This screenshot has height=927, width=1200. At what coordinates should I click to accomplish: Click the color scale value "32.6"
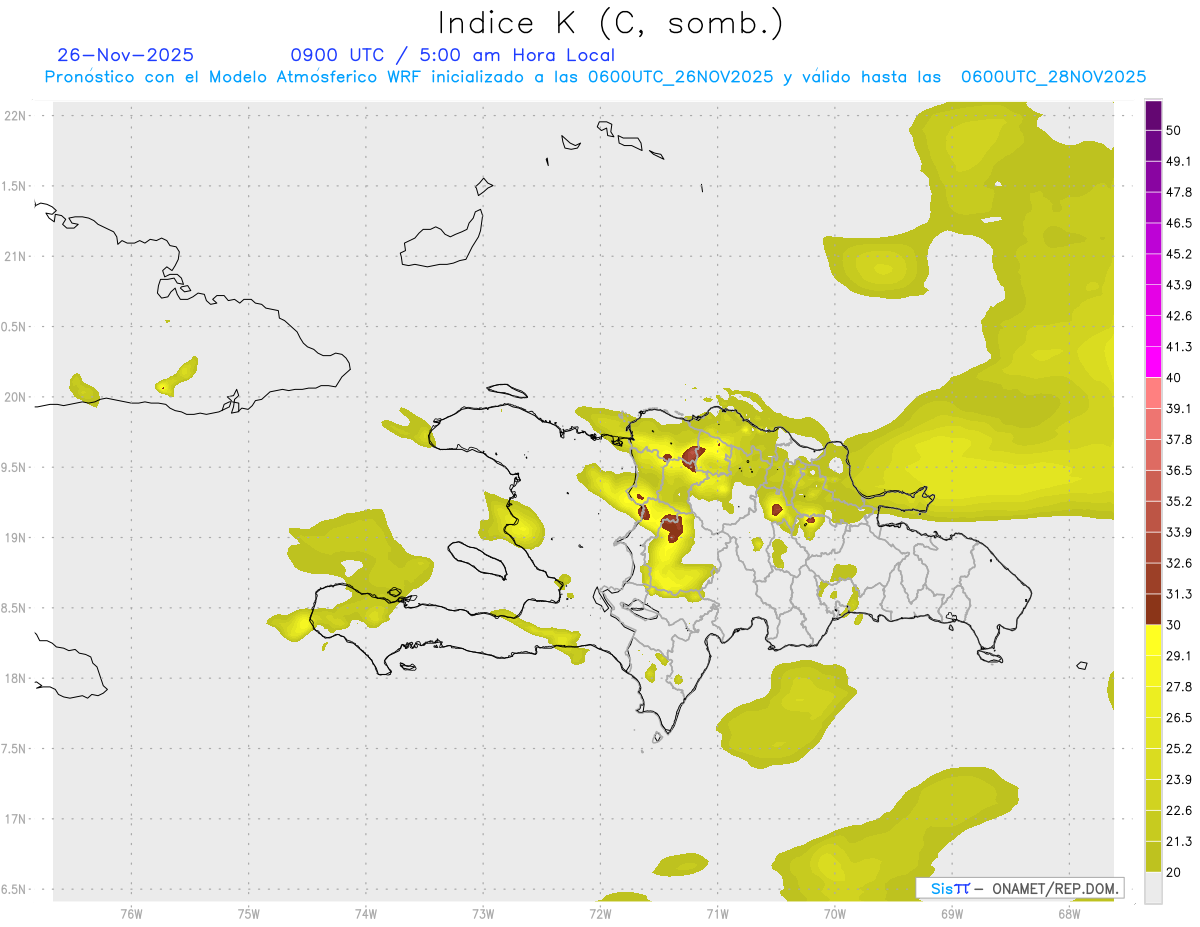click(x=1179, y=563)
